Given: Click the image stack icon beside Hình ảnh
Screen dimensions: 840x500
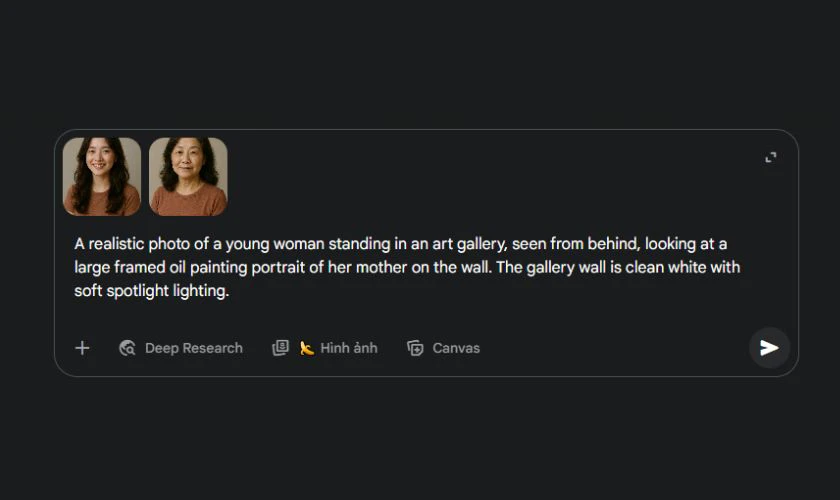Looking at the screenshot, I should coord(281,348).
